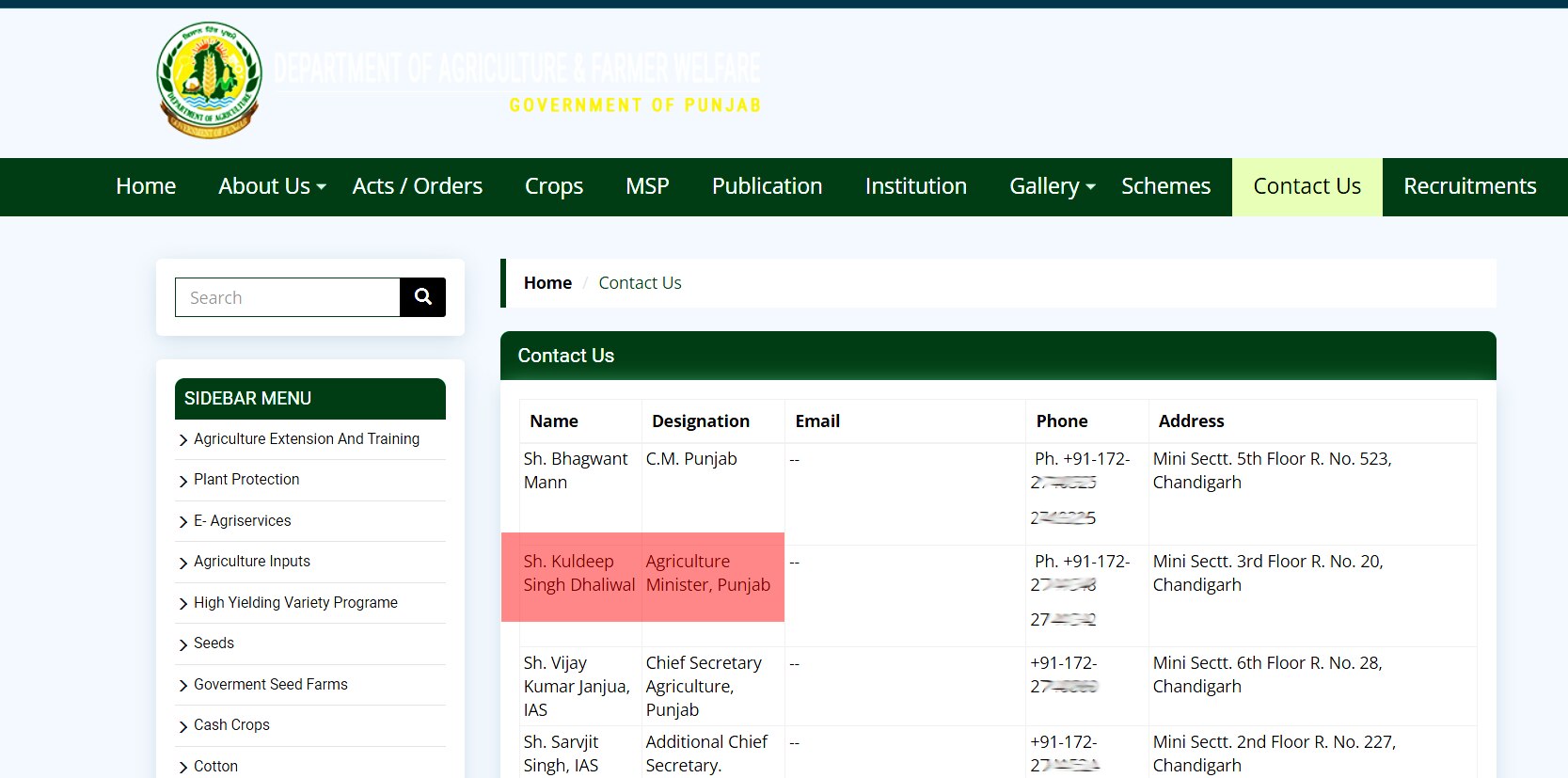
Task: Click the chevron beside Goverment Seed Farms
Action: 183,686
